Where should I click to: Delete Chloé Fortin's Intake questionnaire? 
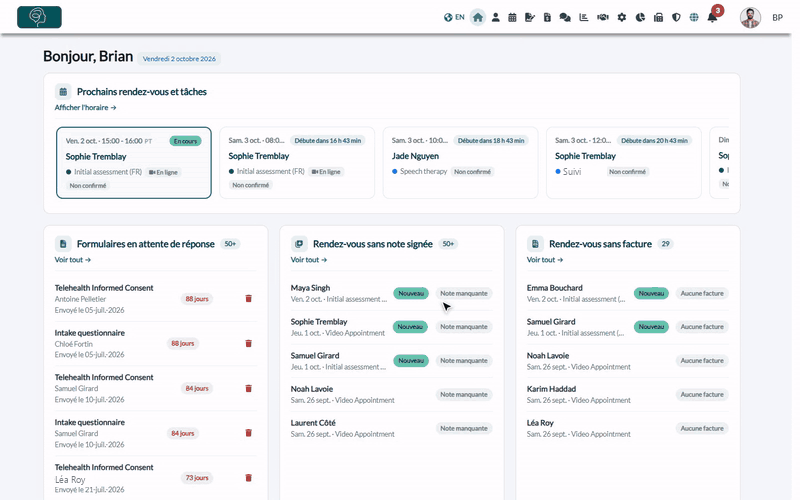coord(248,343)
